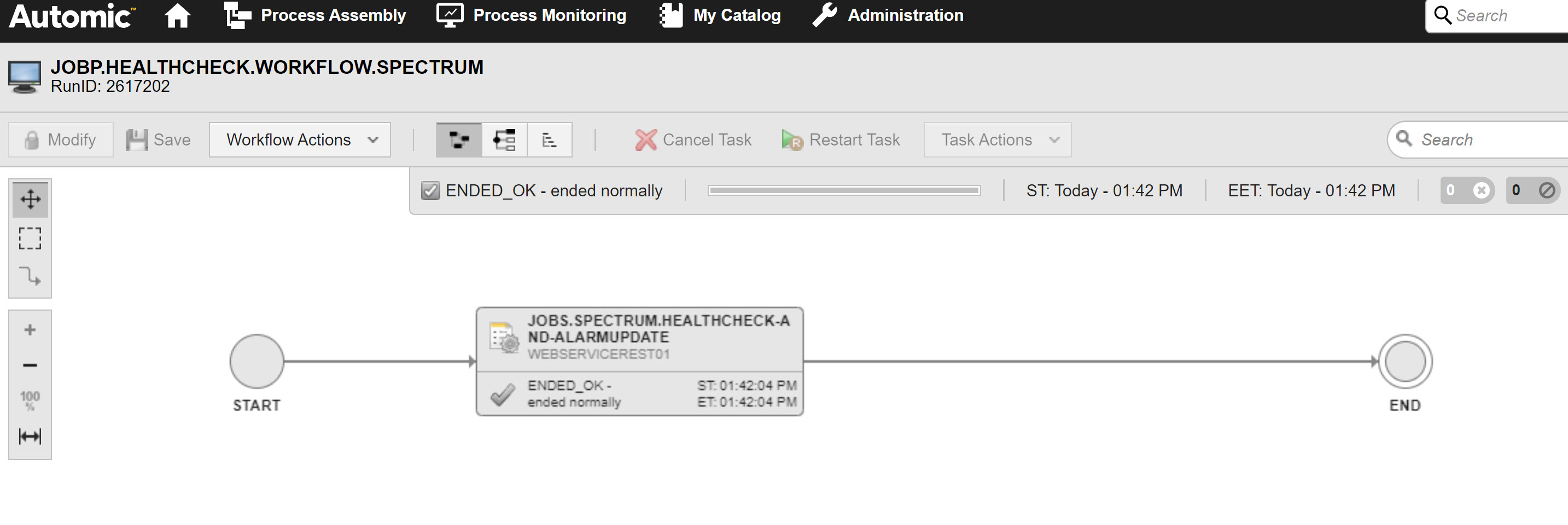This screenshot has width=1568, height=525.
Task: Toggle the ENDED_OK status checkbox
Action: (x=430, y=190)
